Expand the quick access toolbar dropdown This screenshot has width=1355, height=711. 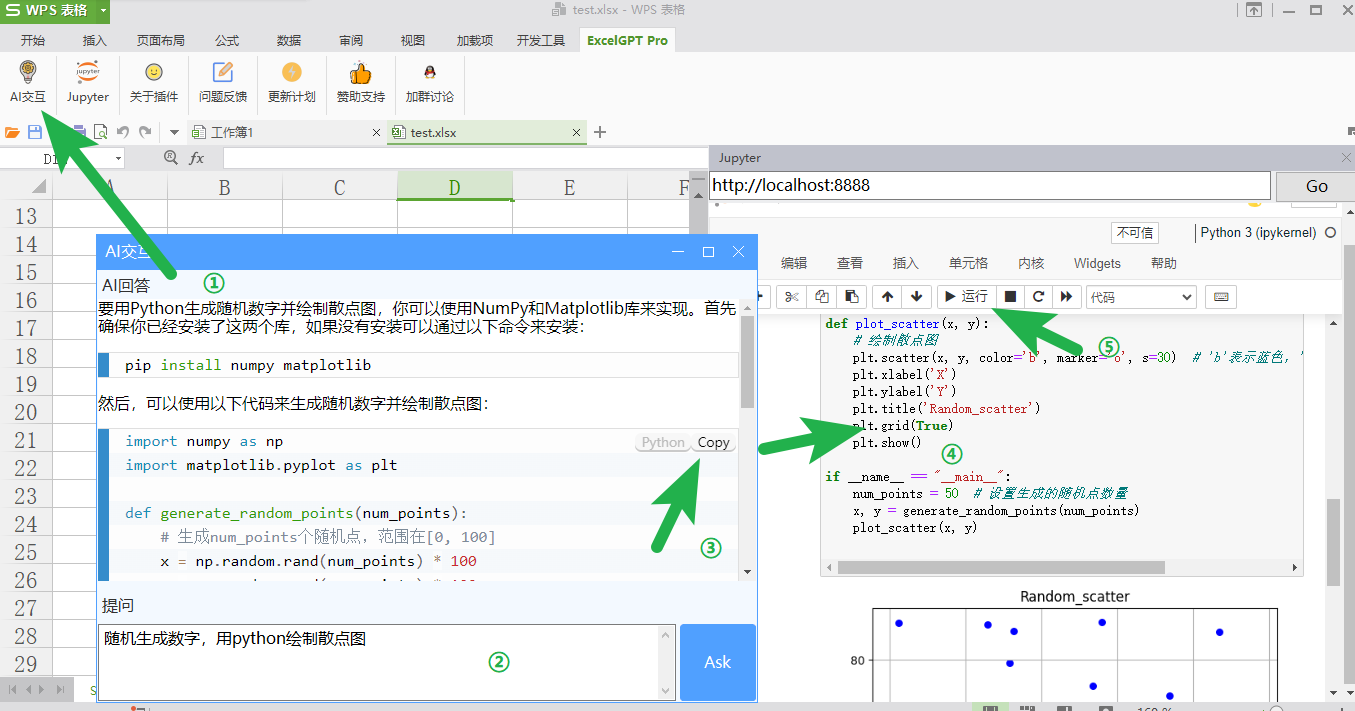pyautogui.click(x=174, y=132)
